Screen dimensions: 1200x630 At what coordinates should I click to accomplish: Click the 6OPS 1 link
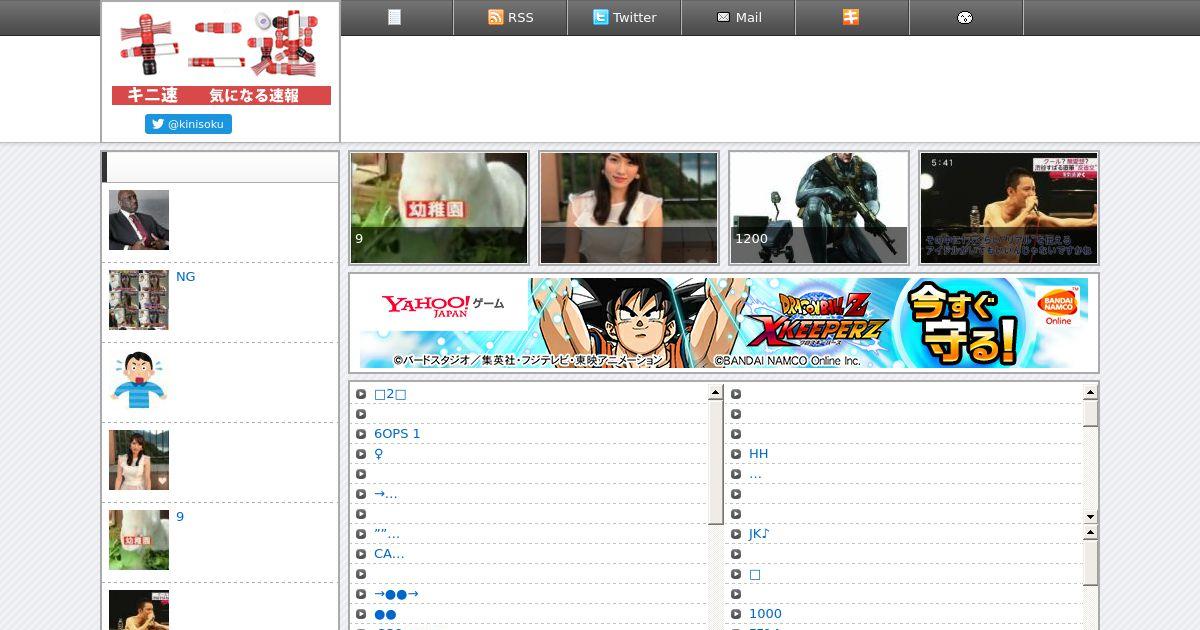pyautogui.click(x=397, y=434)
